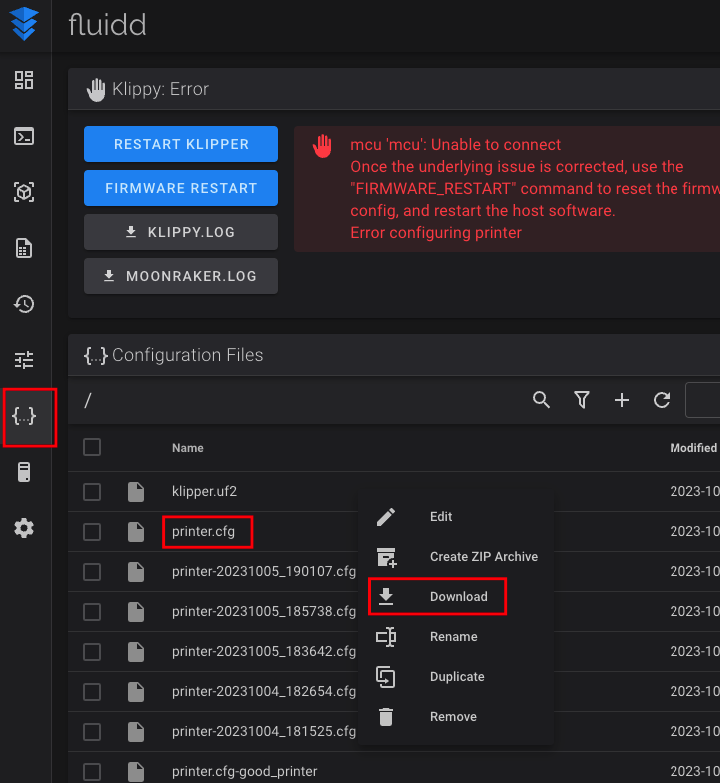Image resolution: width=720 pixels, height=783 pixels.
Task: Open the Jobs file list icon
Action: pyautogui.click(x=24, y=248)
